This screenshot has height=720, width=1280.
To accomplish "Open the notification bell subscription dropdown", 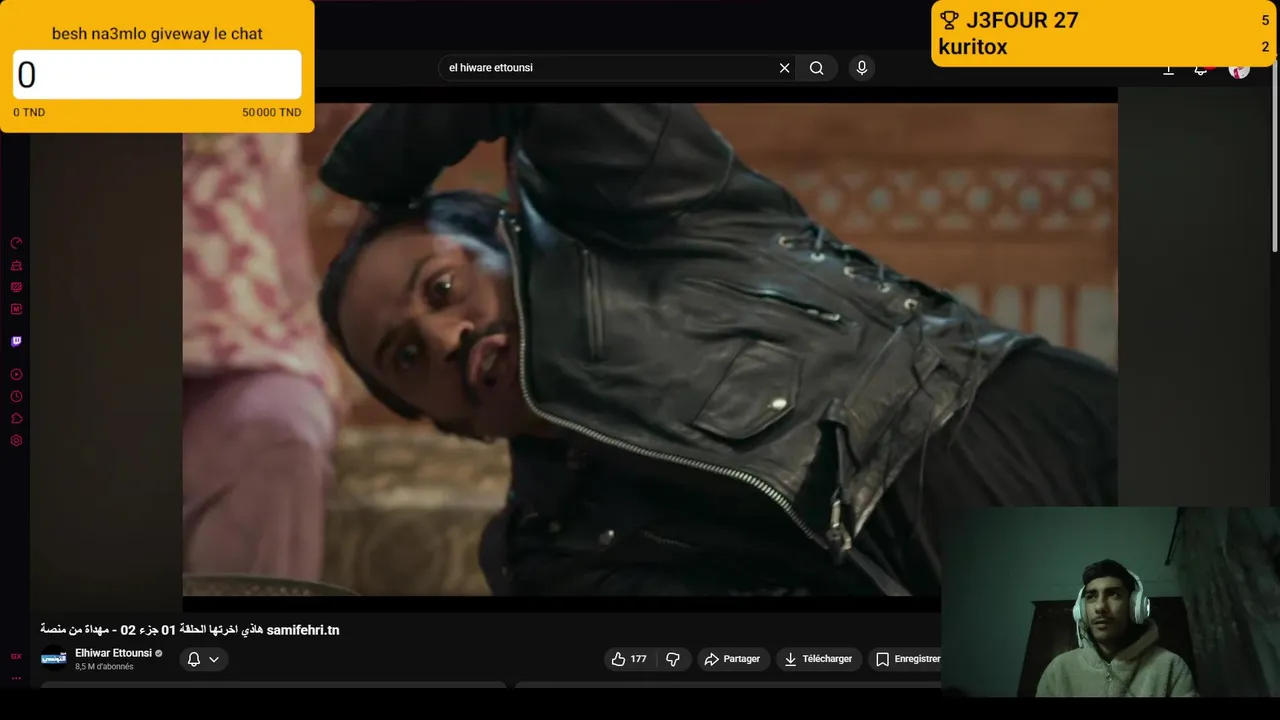I will (x=204, y=659).
